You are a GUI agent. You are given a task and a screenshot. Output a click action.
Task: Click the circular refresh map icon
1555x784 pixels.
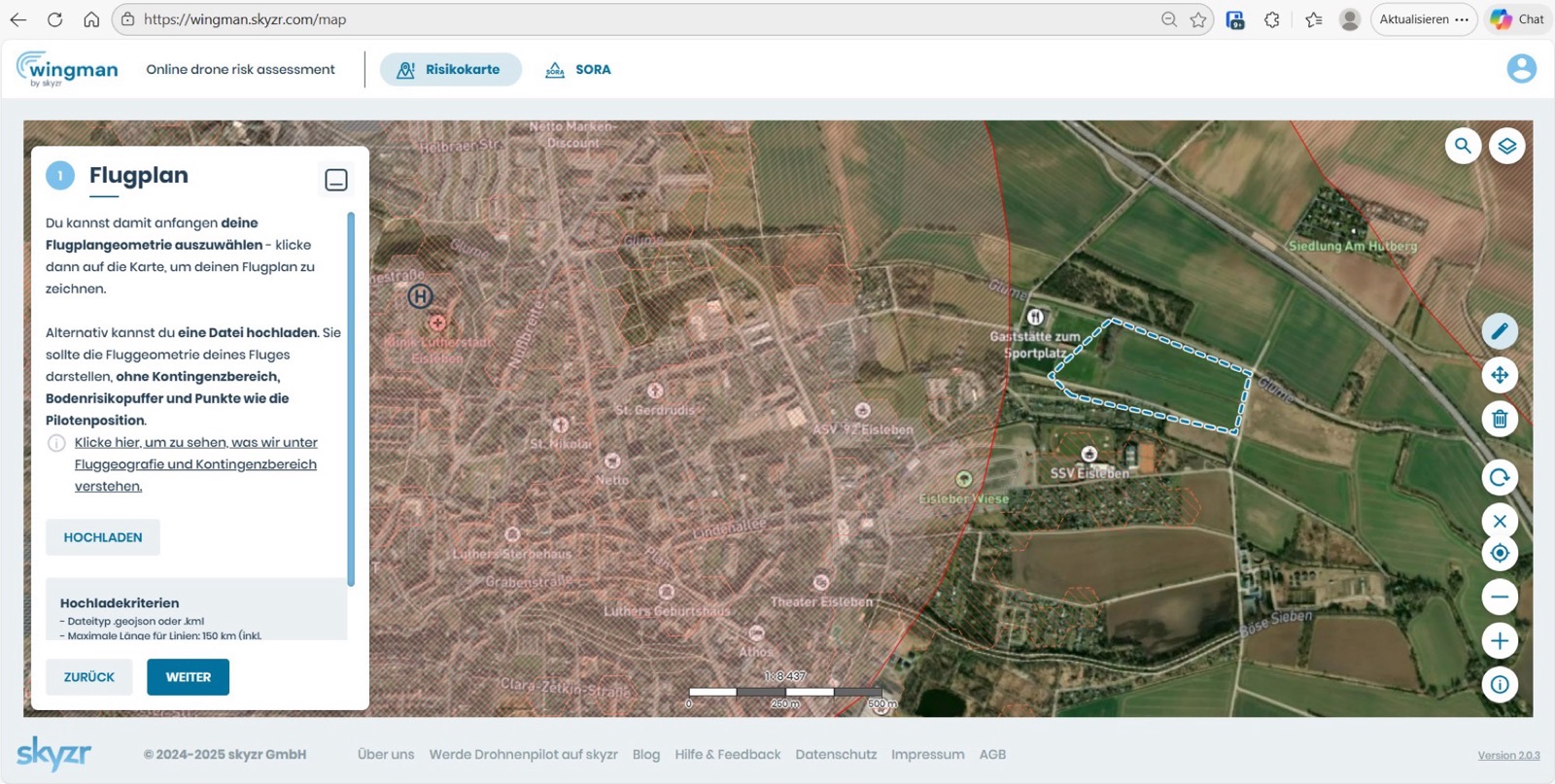tap(1500, 477)
